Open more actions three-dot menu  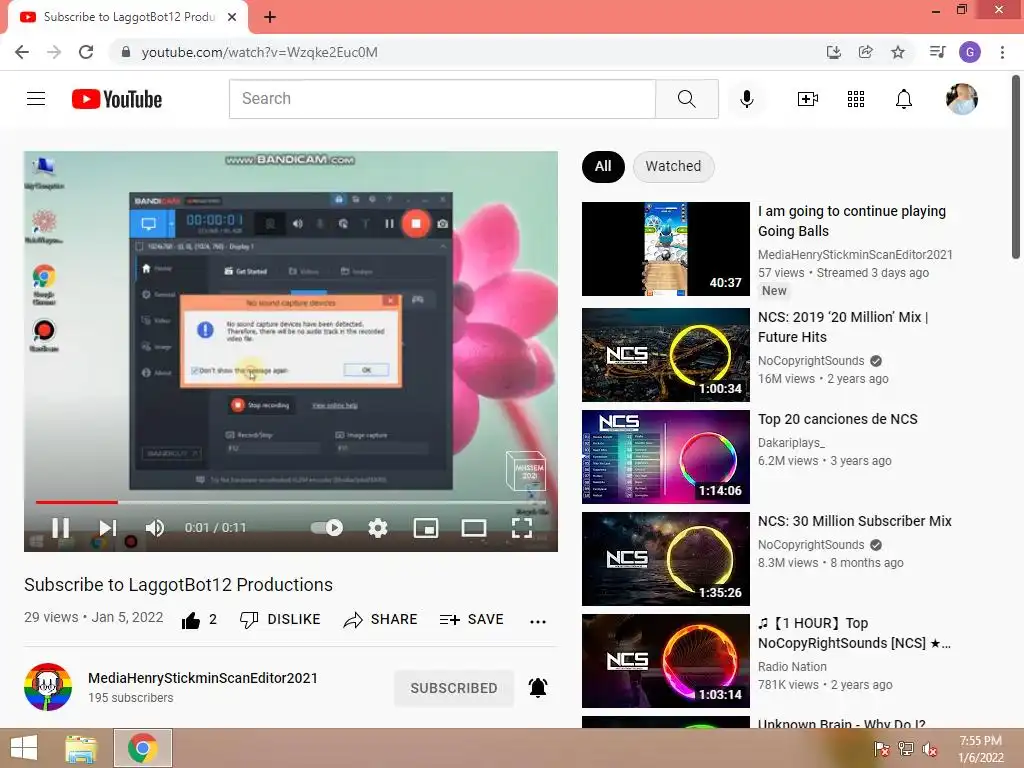tap(537, 621)
